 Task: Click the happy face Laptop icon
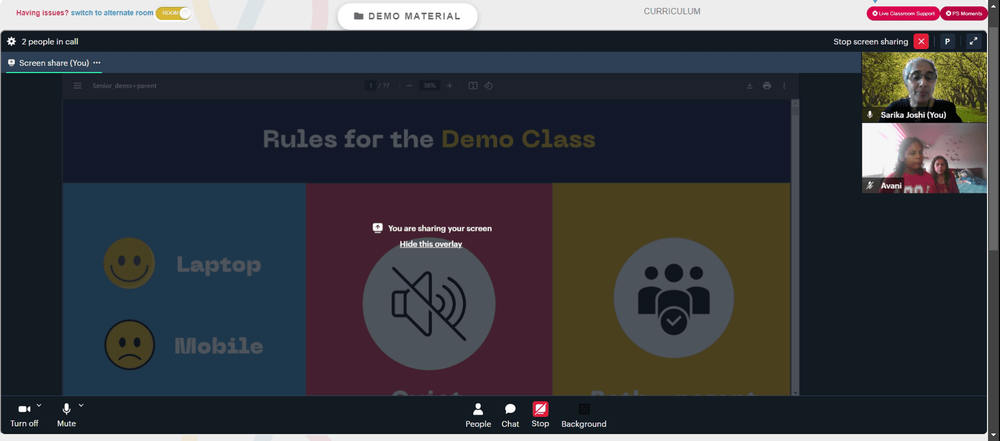129,263
